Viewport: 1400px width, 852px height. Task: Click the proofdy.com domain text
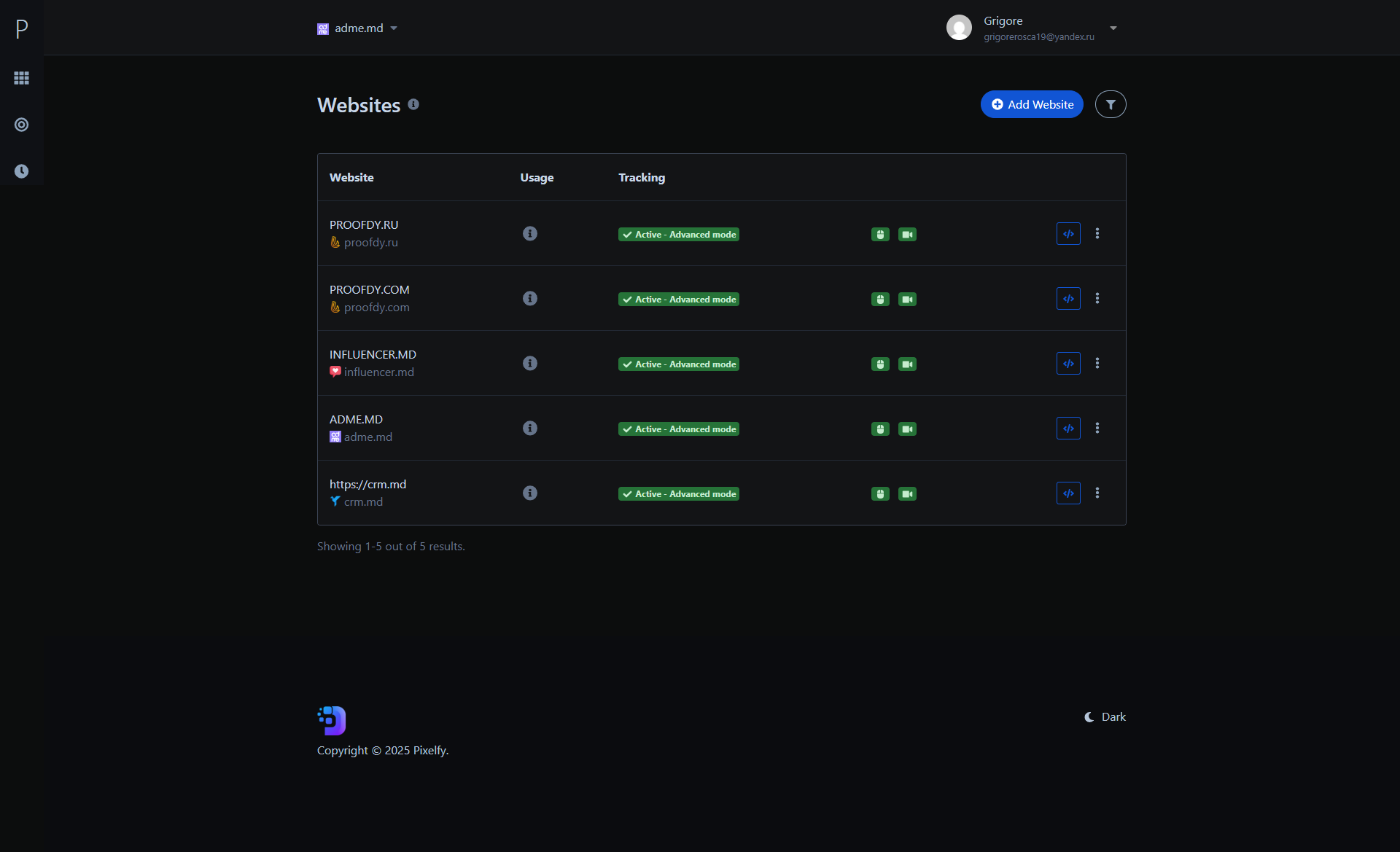pos(377,307)
